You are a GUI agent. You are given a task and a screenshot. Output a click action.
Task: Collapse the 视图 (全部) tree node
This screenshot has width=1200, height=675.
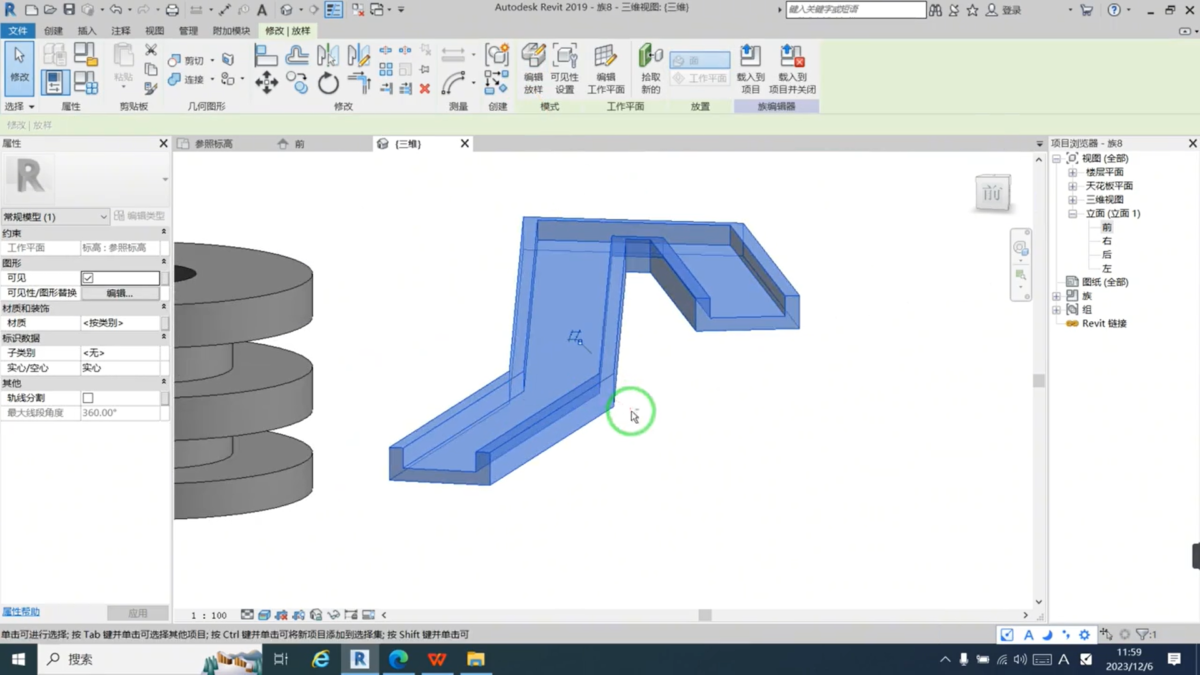click(x=1057, y=159)
